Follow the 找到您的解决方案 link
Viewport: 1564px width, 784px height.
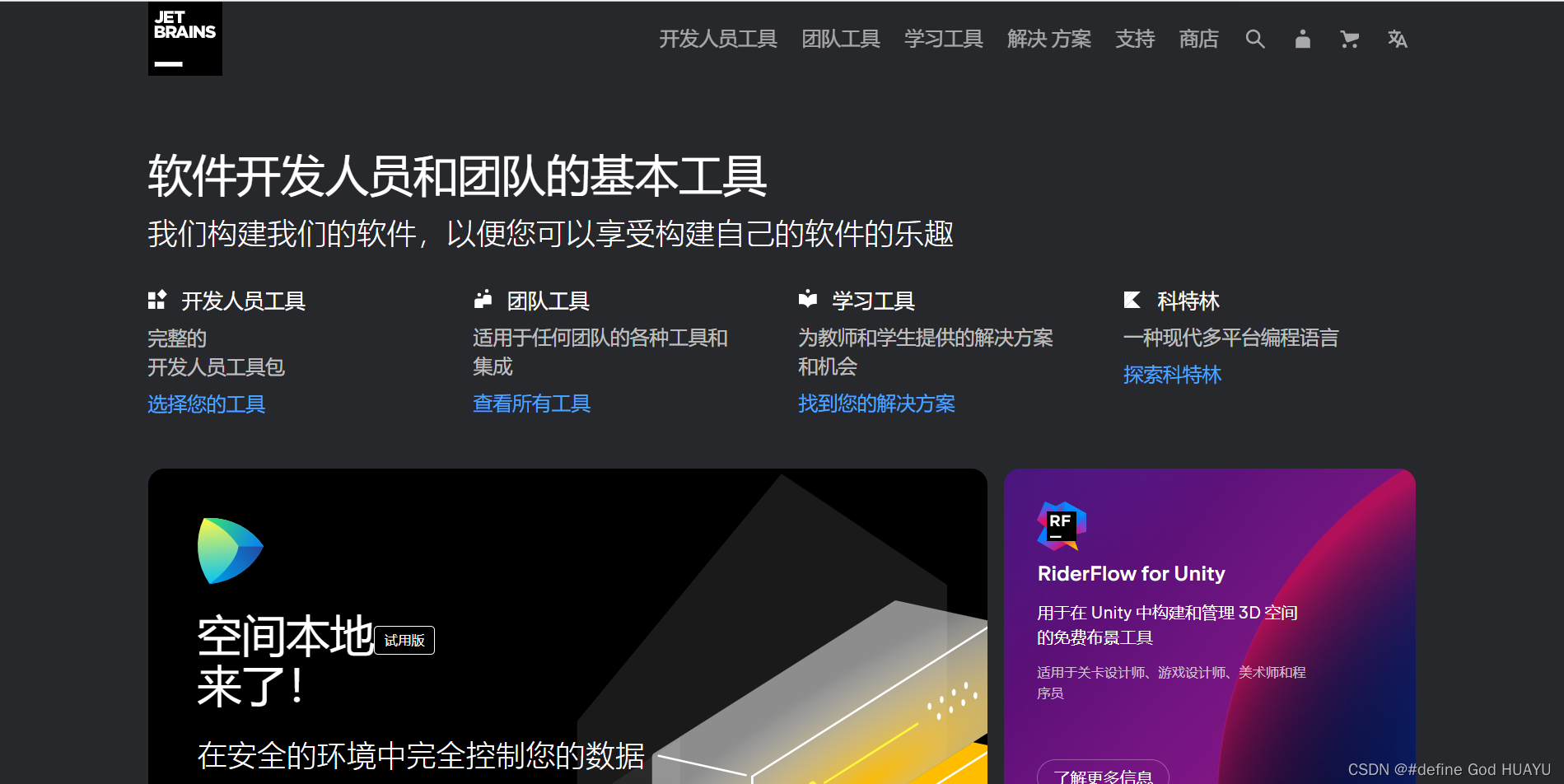coord(876,404)
